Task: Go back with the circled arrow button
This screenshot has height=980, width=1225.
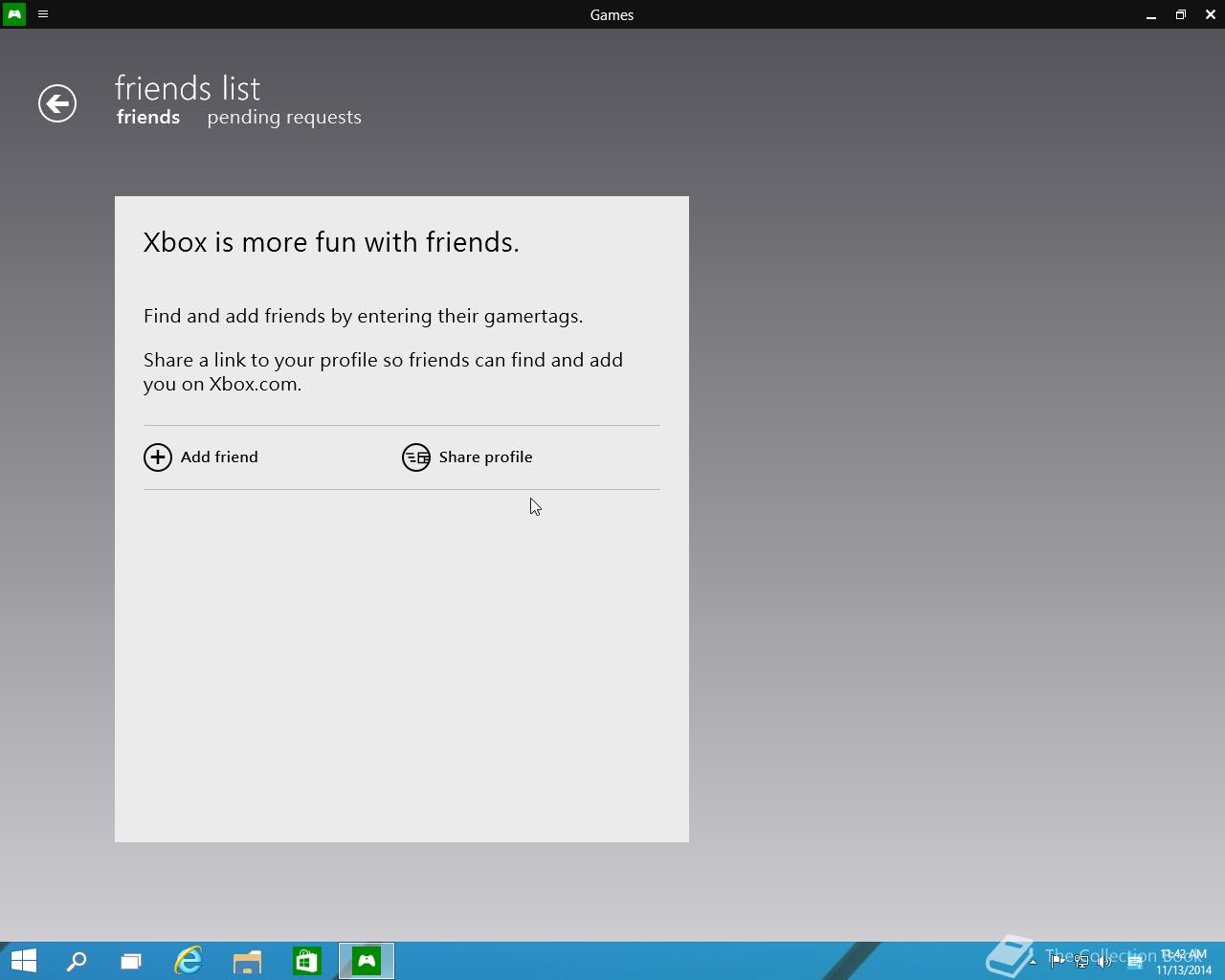Action: click(x=57, y=103)
